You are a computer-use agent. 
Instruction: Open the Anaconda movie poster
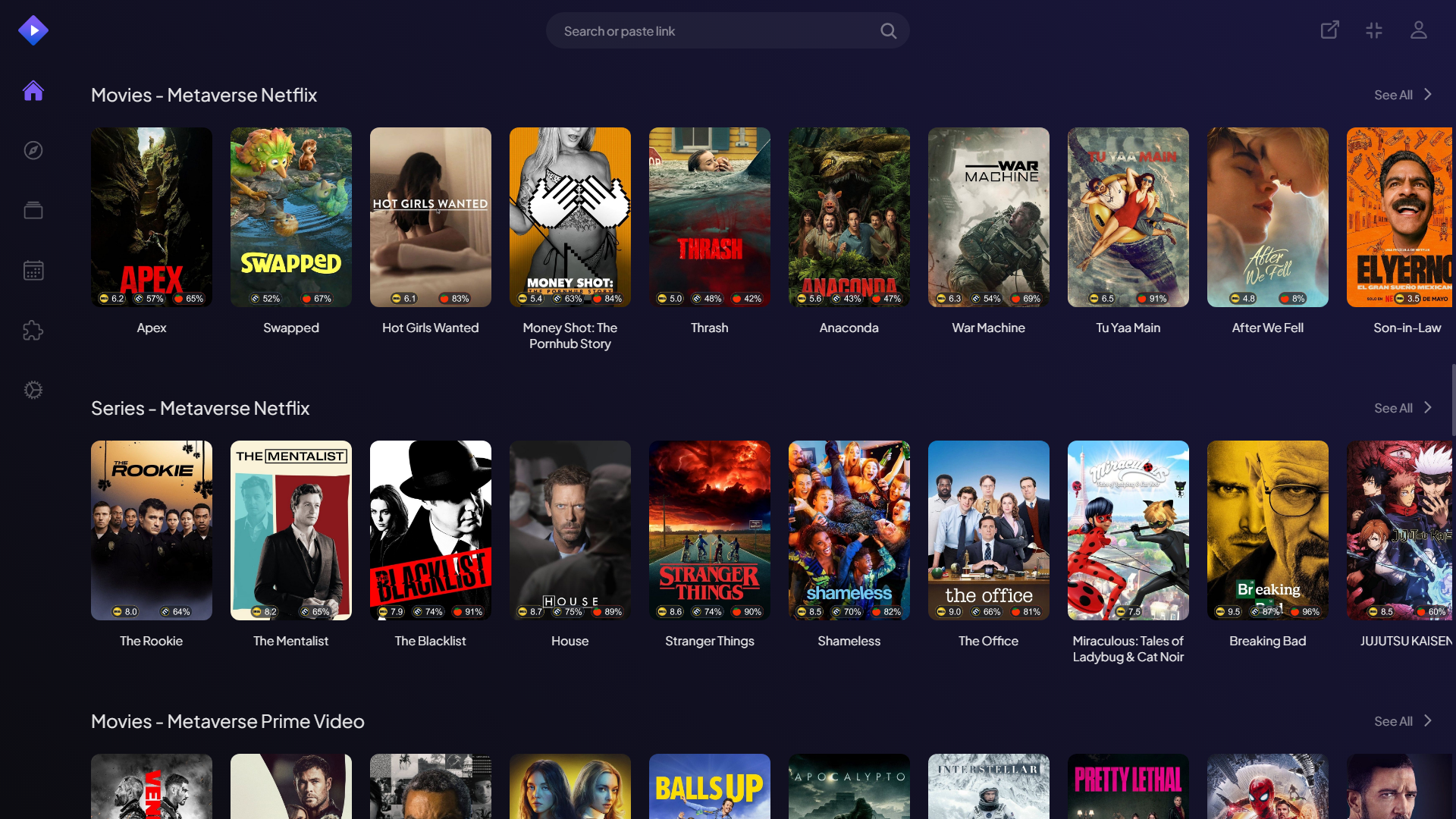[849, 217]
